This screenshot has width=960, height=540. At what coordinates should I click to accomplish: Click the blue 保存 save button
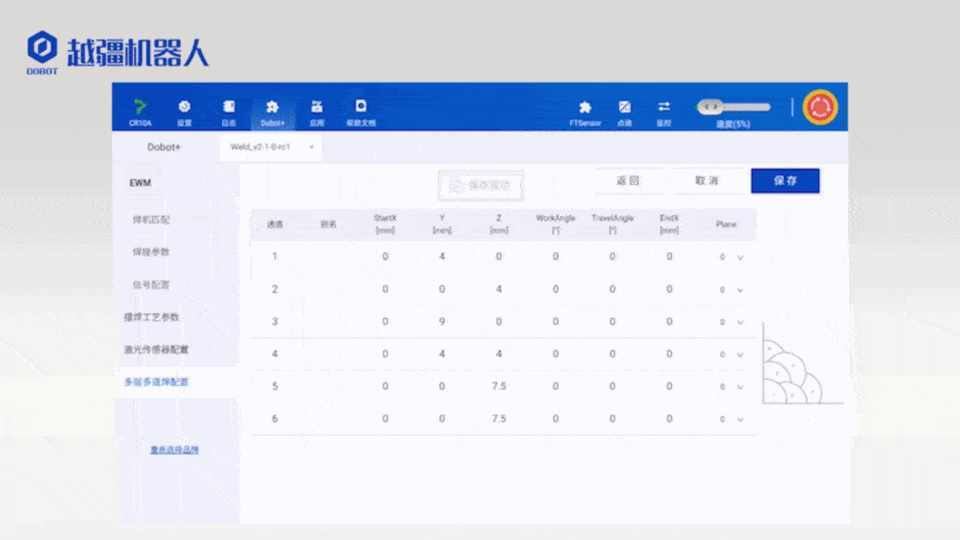785,181
